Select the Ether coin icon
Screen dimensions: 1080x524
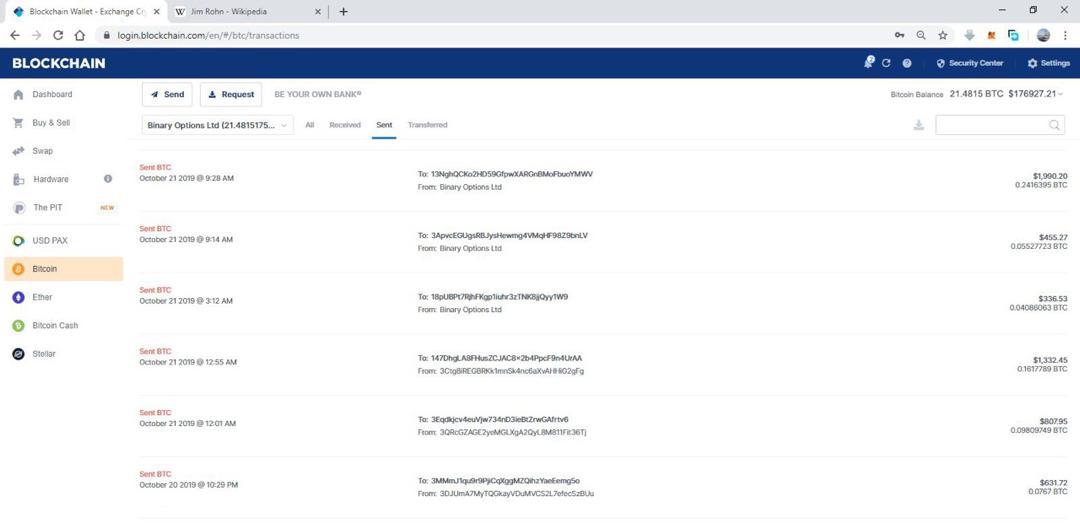pos(19,297)
